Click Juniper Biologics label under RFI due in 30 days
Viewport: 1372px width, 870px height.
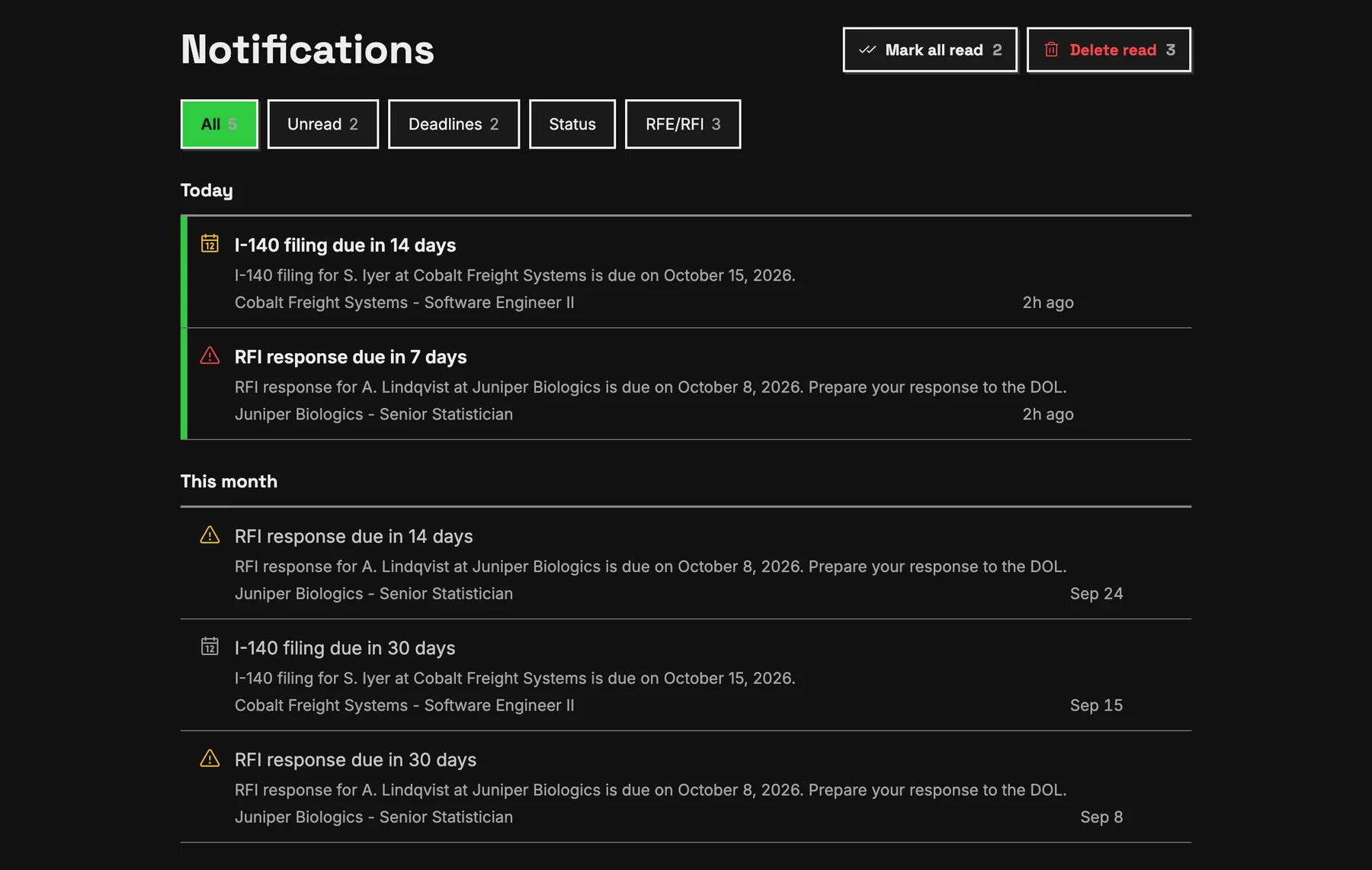pyautogui.click(x=373, y=817)
